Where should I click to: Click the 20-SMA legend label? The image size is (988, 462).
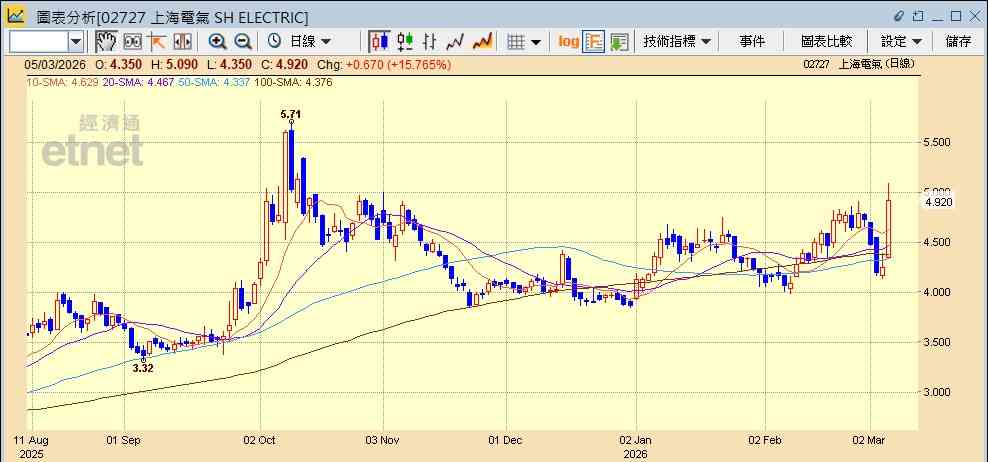click(137, 82)
